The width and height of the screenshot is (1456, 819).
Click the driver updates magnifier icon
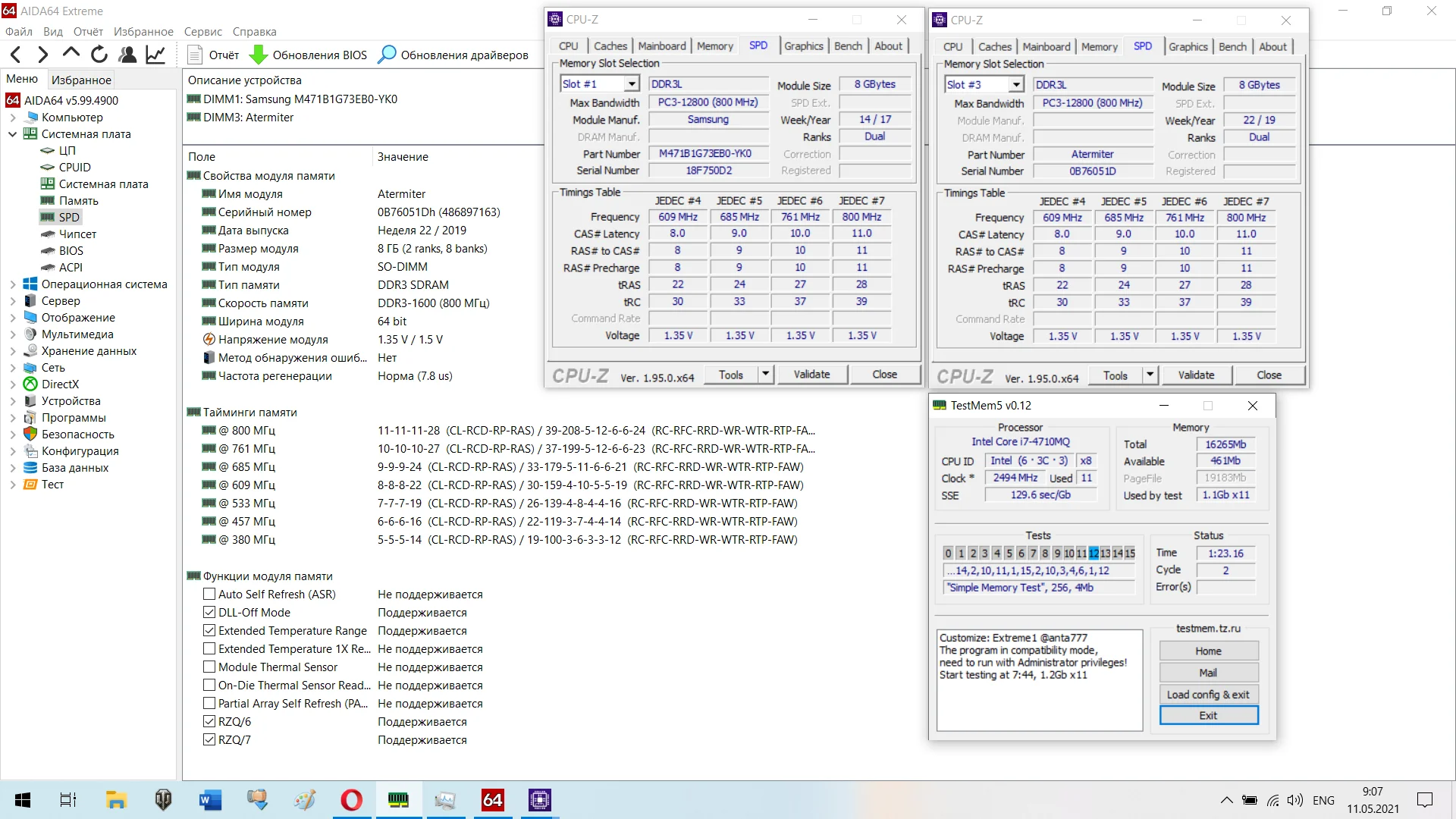[387, 55]
